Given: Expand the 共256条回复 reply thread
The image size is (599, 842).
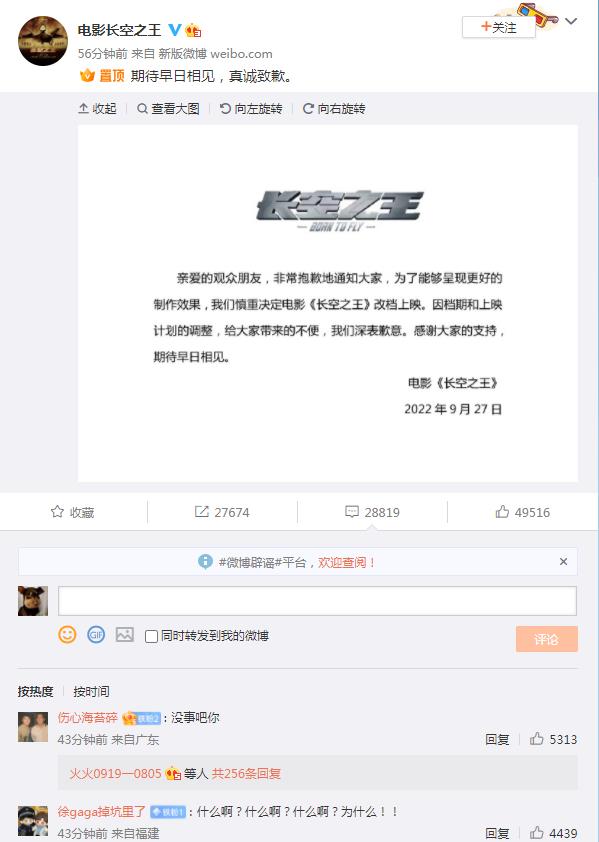Looking at the screenshot, I should [x=246, y=773].
